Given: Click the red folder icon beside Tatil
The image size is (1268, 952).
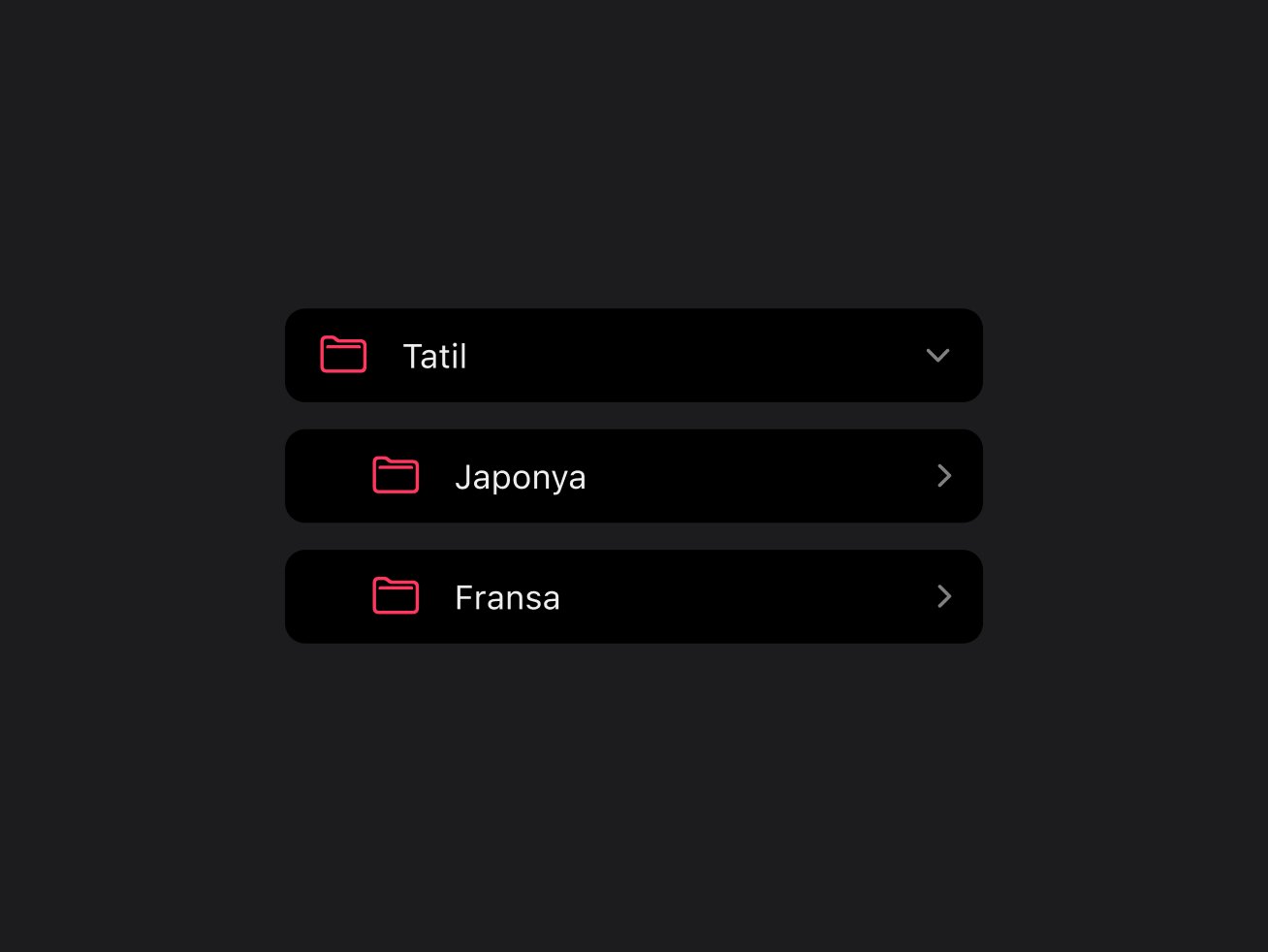Looking at the screenshot, I should (x=343, y=355).
